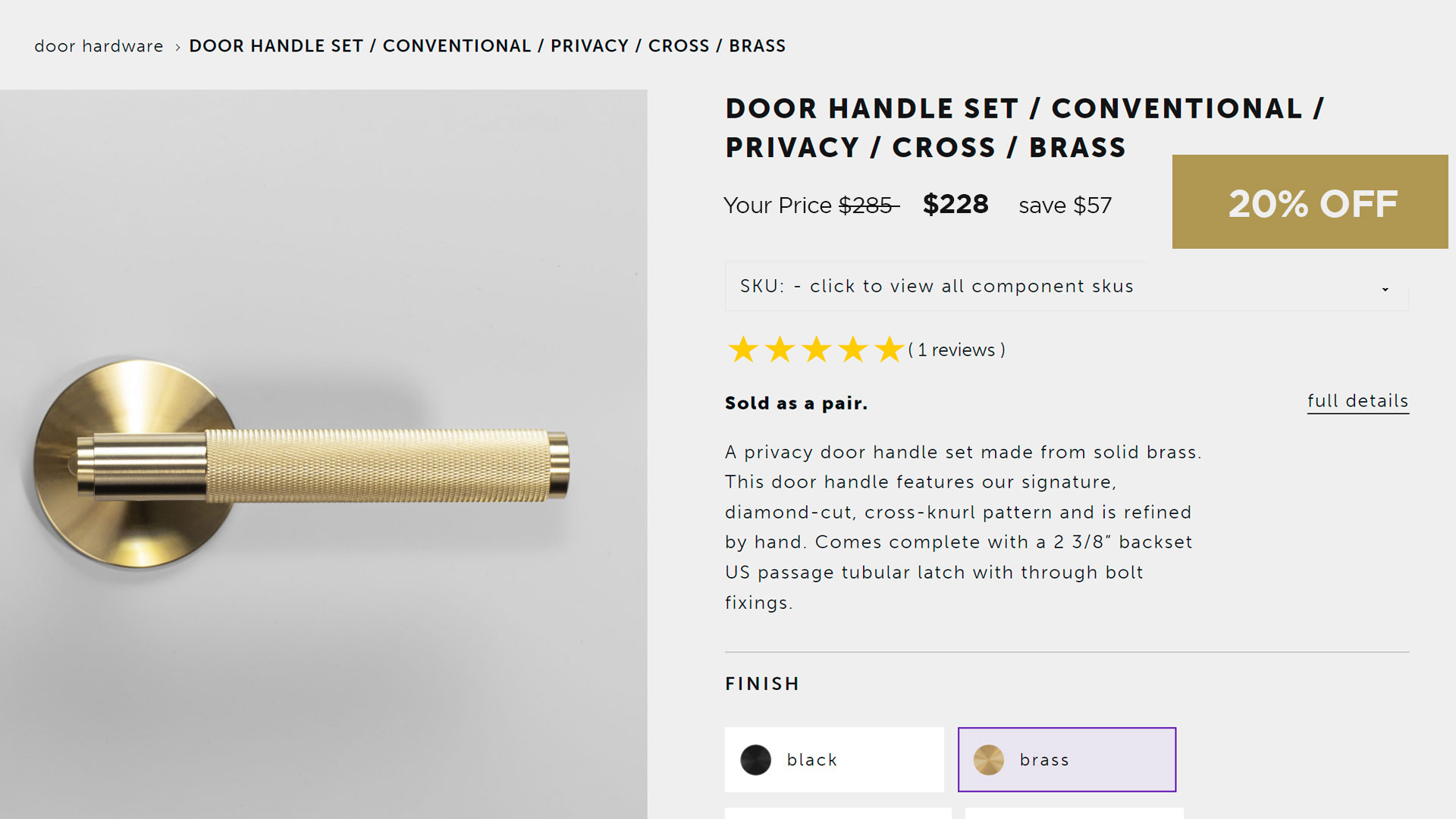1456x819 pixels.
Task: Click the small arrow in SKU box
Action: (x=1385, y=289)
